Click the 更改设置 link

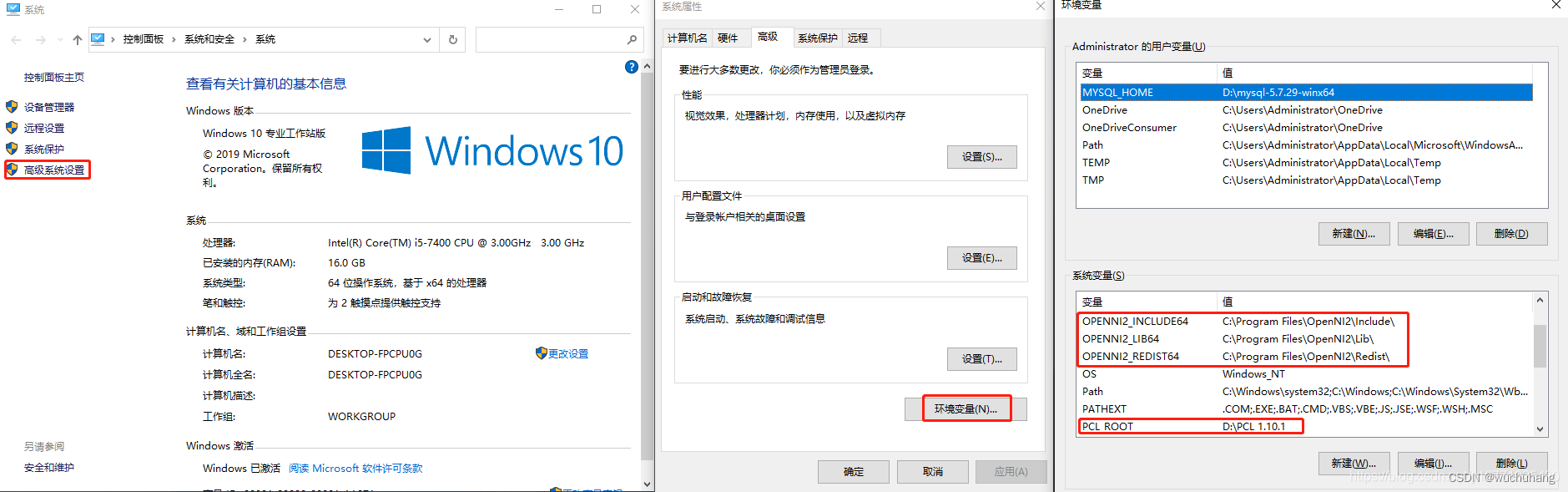[568, 353]
